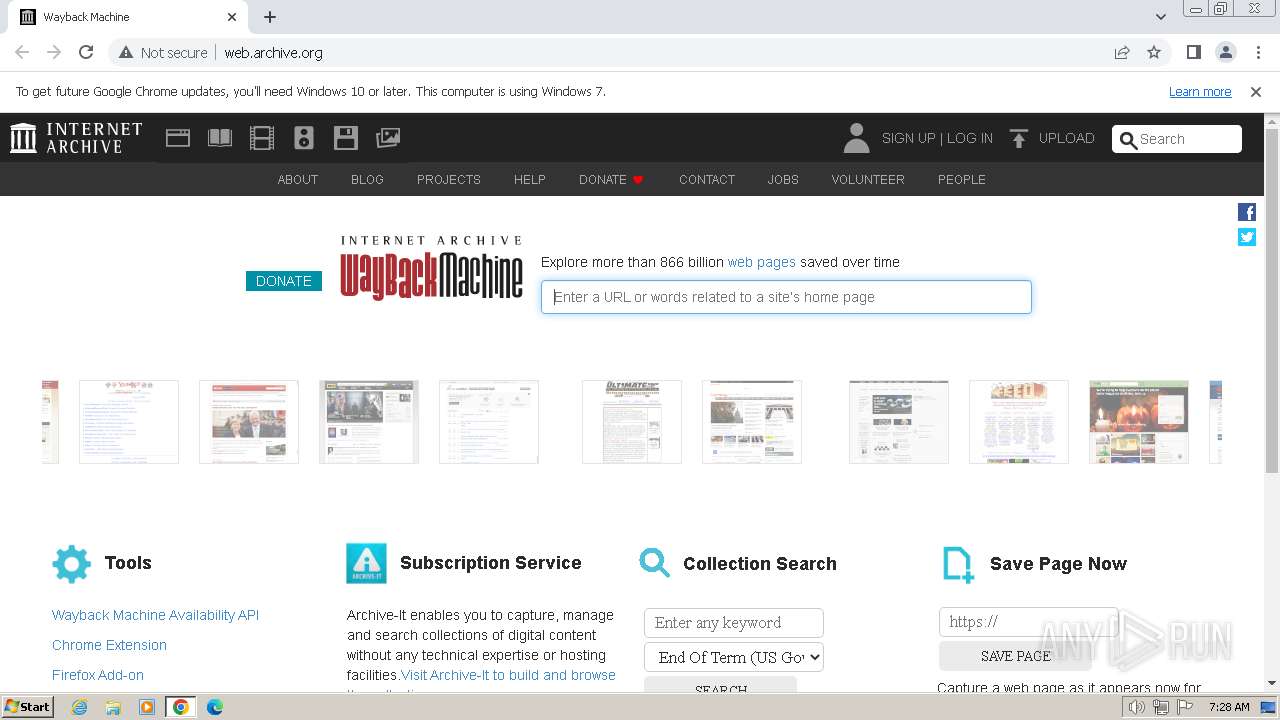This screenshot has width=1280, height=720.
Task: Toggle Chrome side panel icon
Action: [x=1194, y=52]
